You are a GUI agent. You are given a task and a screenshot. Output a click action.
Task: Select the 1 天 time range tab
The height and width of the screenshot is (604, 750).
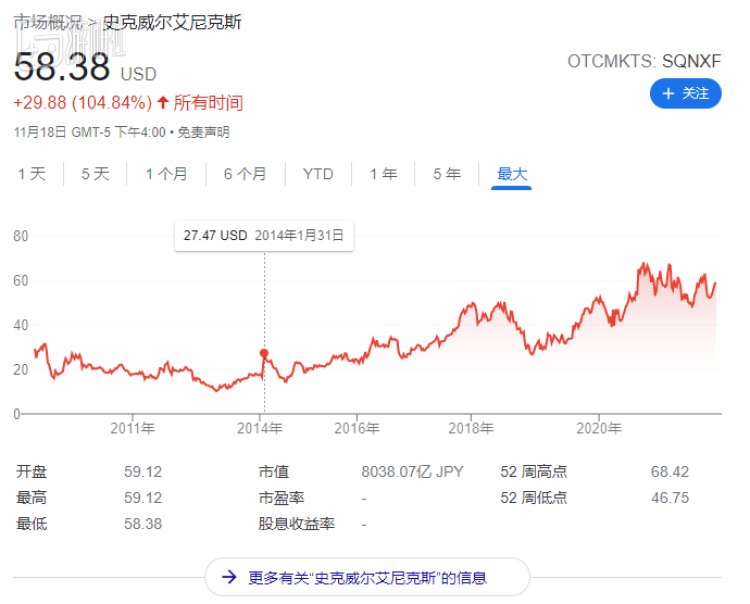point(32,174)
